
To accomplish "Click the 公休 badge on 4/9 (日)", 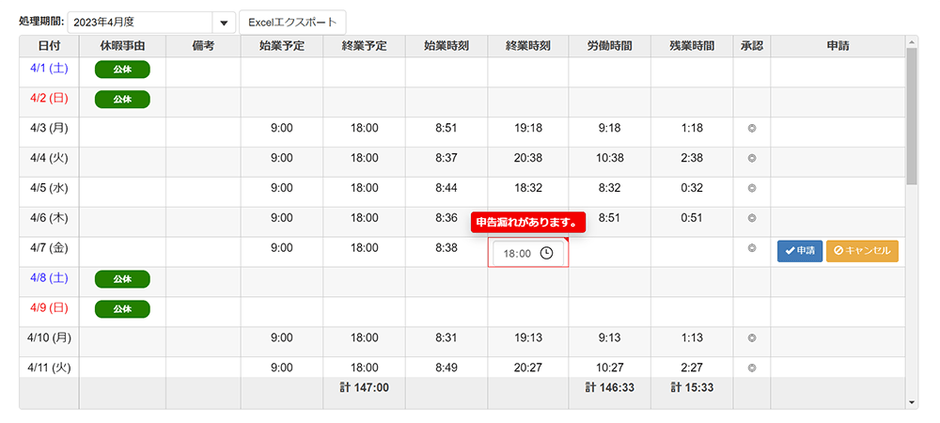I will click(x=122, y=309).
